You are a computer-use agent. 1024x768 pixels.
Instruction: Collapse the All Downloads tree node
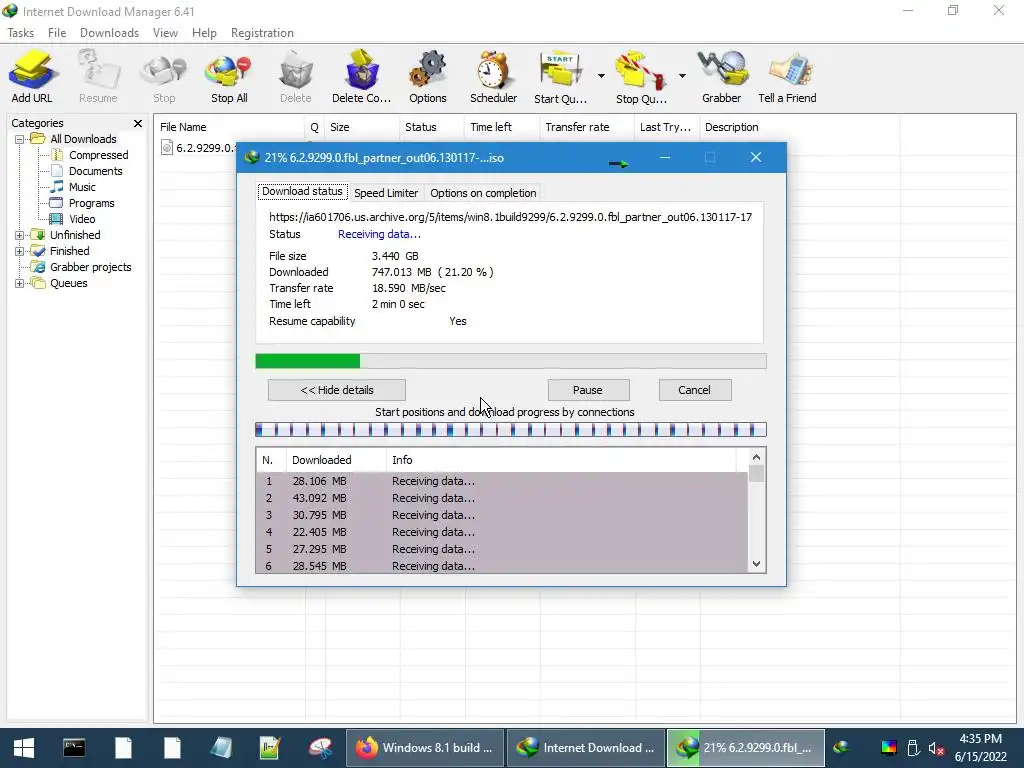[x=20, y=139]
